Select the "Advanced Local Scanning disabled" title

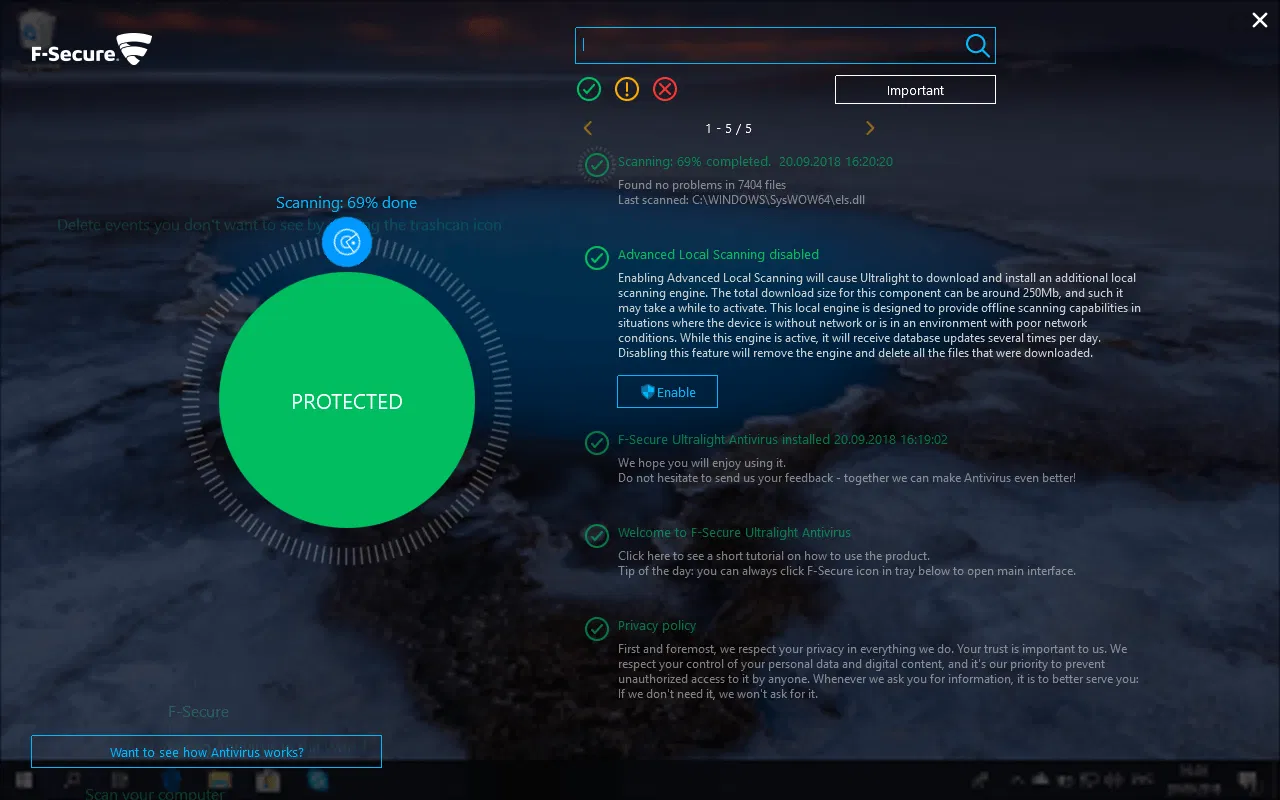point(718,255)
